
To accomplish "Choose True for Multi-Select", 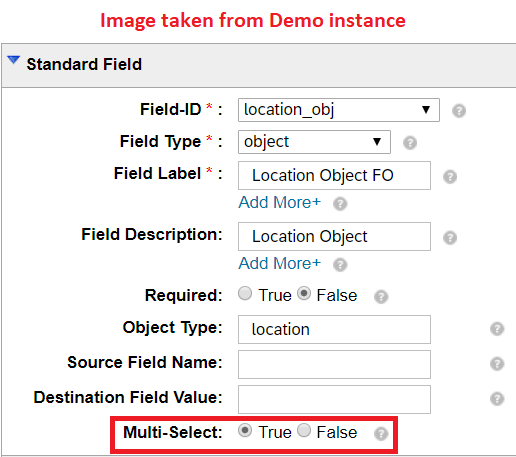I will tap(245, 430).
